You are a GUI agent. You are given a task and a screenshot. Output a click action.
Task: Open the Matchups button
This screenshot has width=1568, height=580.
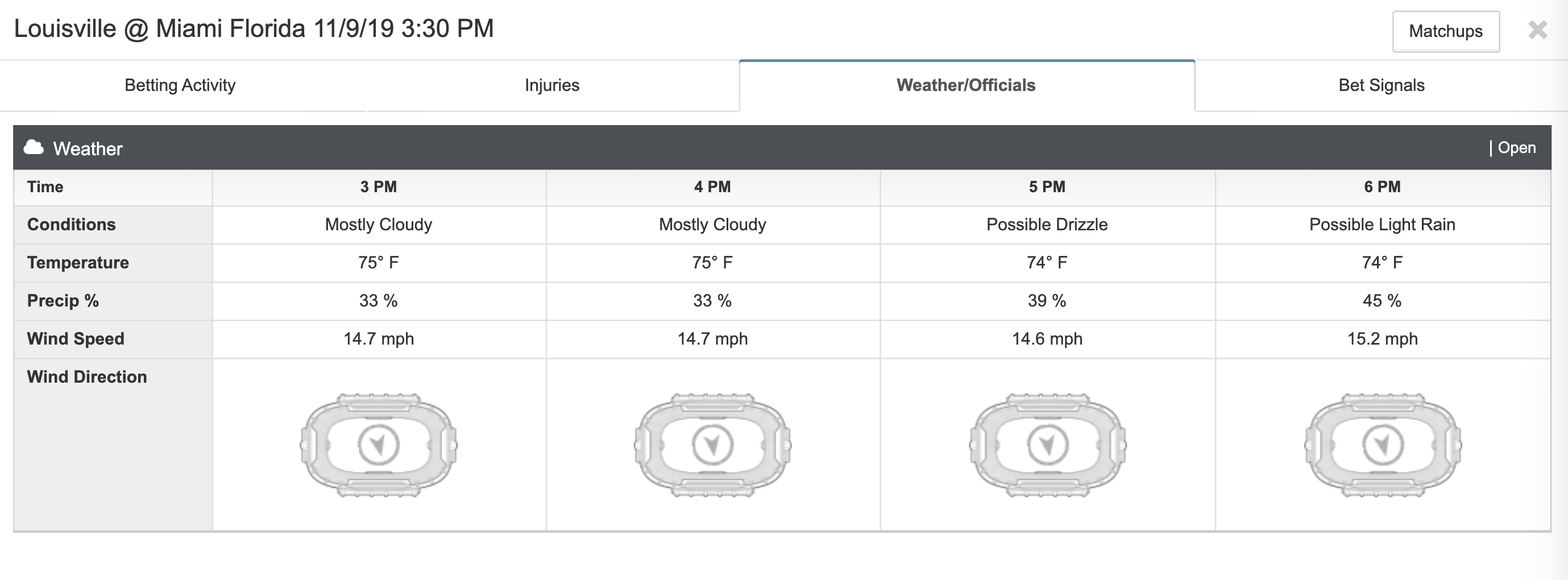tap(1446, 31)
